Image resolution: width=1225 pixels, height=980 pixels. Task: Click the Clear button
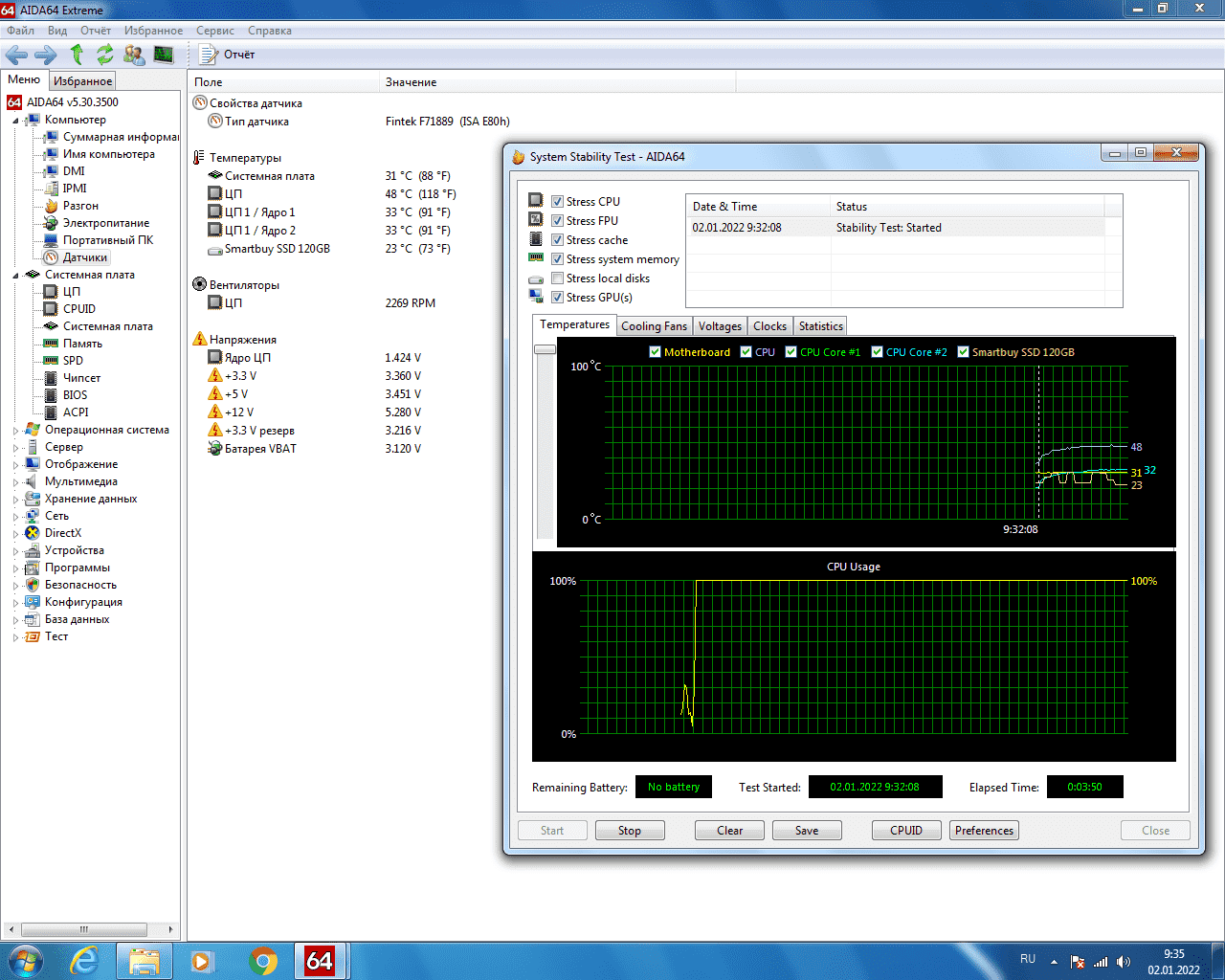coord(730,831)
